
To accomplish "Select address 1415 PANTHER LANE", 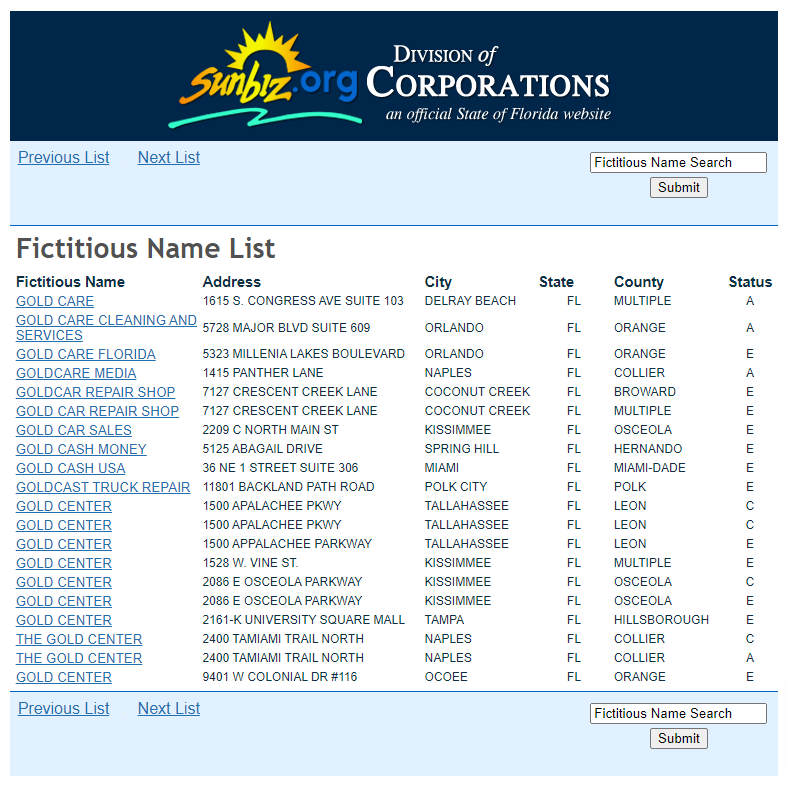I will click(263, 373).
